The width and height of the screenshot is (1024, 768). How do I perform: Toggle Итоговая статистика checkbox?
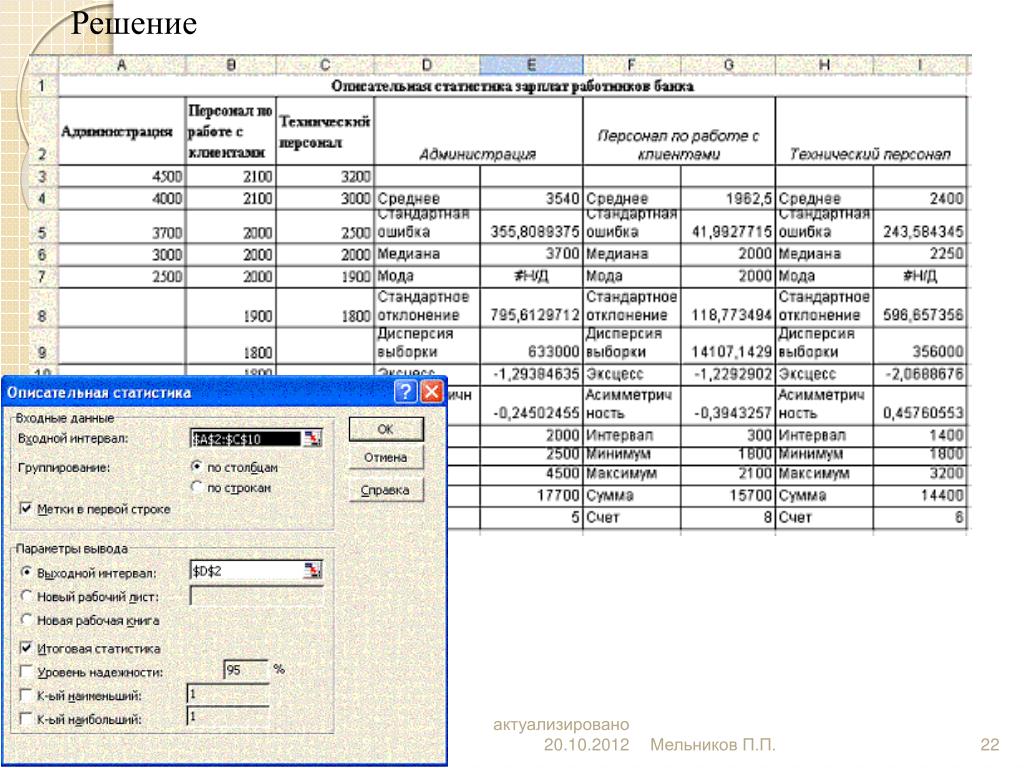(26, 648)
